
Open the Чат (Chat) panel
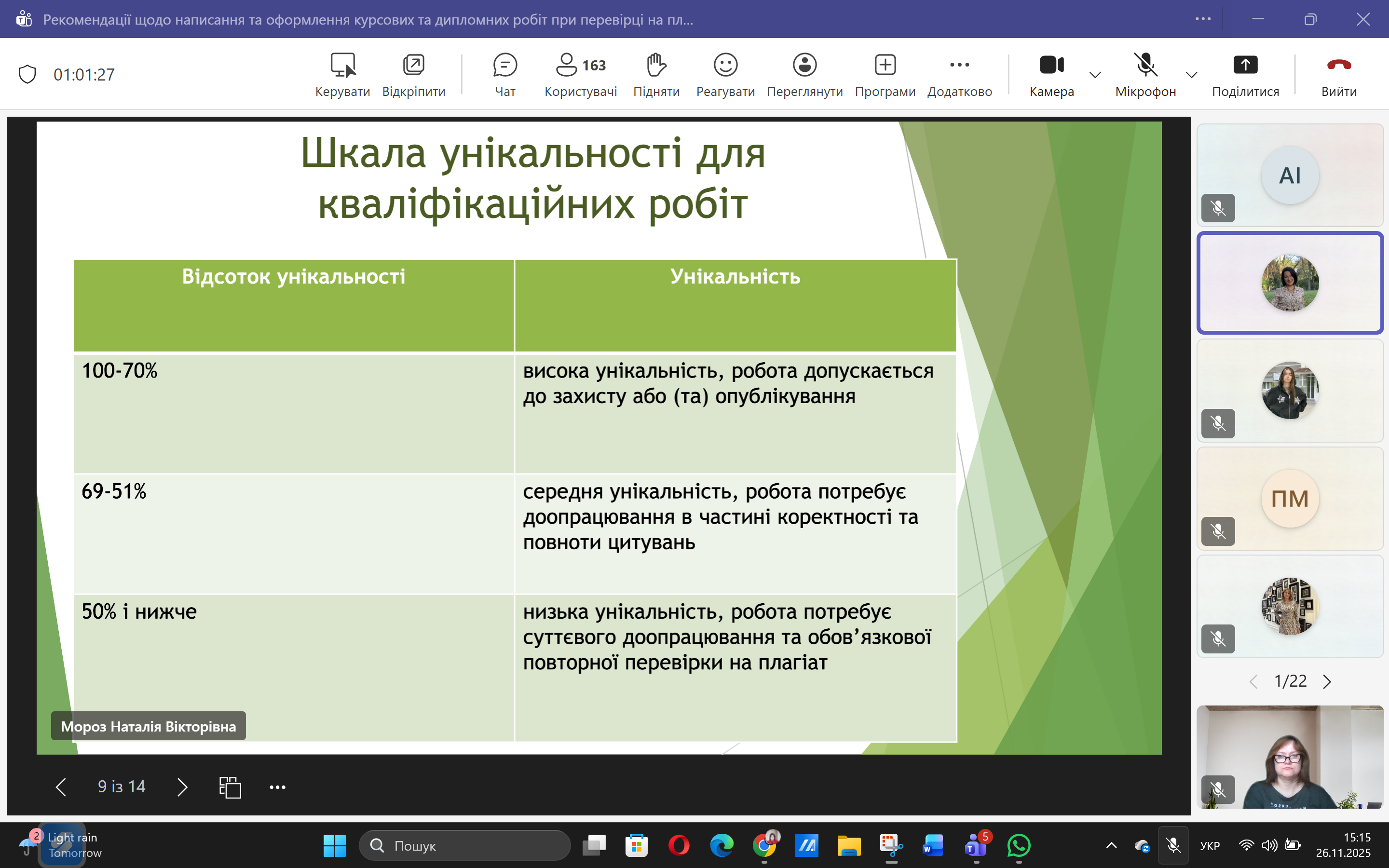click(504, 66)
